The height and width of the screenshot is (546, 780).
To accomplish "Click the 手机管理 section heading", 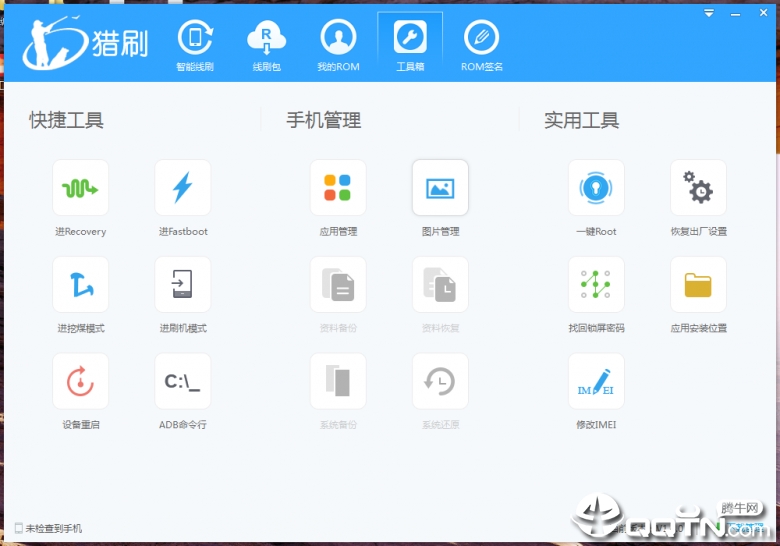I will click(x=324, y=120).
